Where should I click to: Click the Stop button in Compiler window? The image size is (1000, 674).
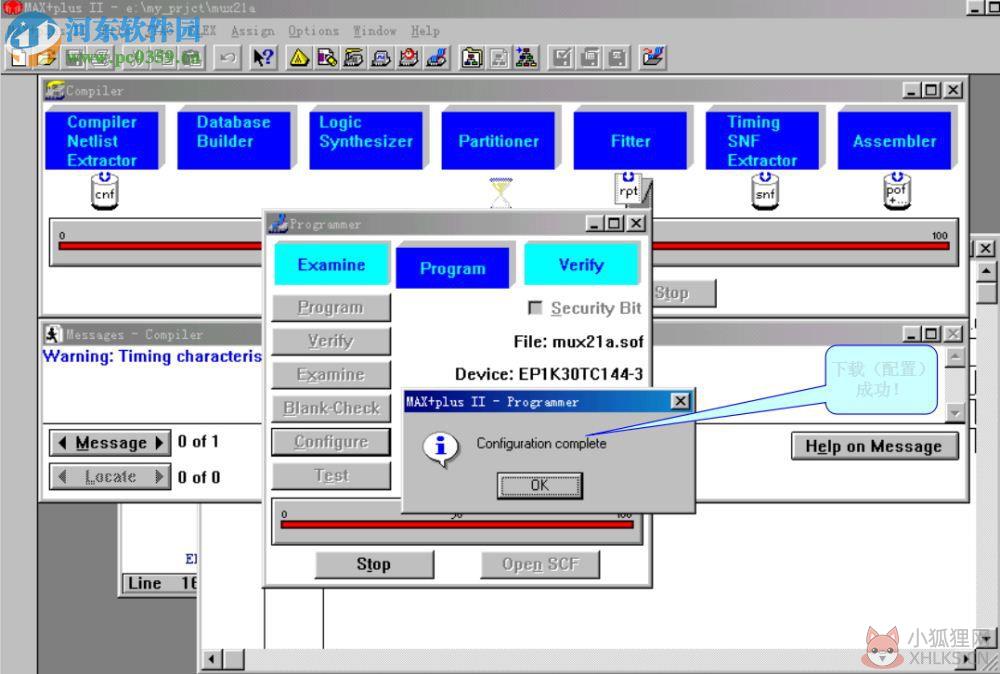point(683,293)
